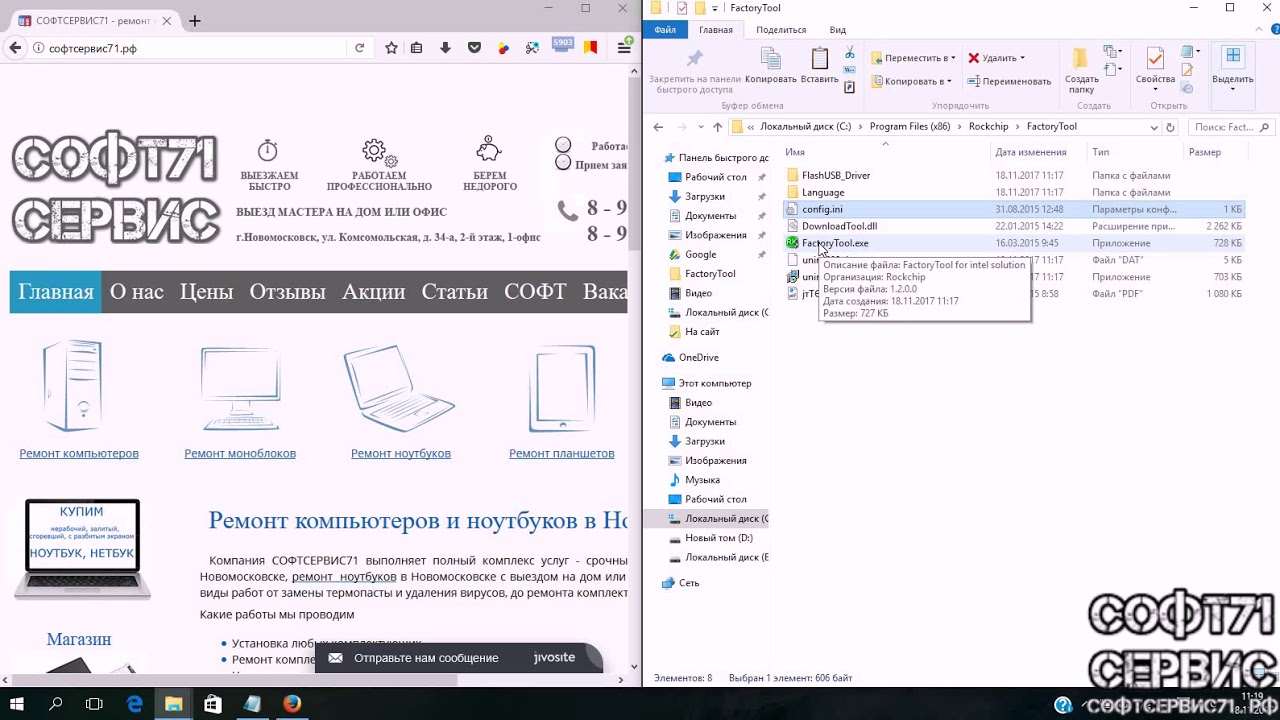Reload the софтсервис71.рф page

tap(360, 47)
